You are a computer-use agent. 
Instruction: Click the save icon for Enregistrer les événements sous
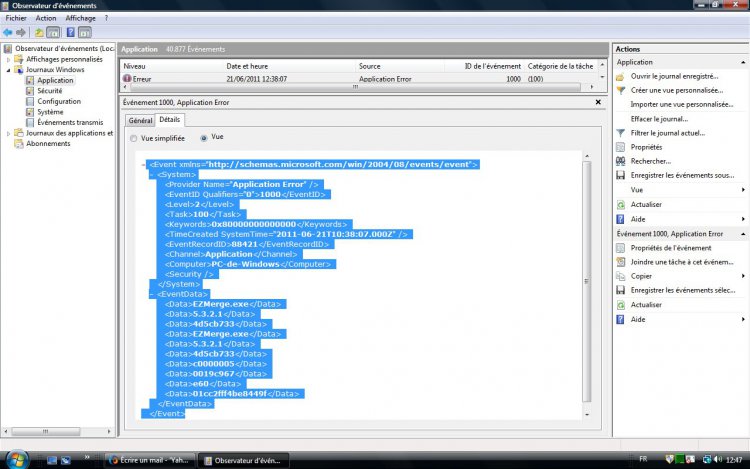(621, 175)
